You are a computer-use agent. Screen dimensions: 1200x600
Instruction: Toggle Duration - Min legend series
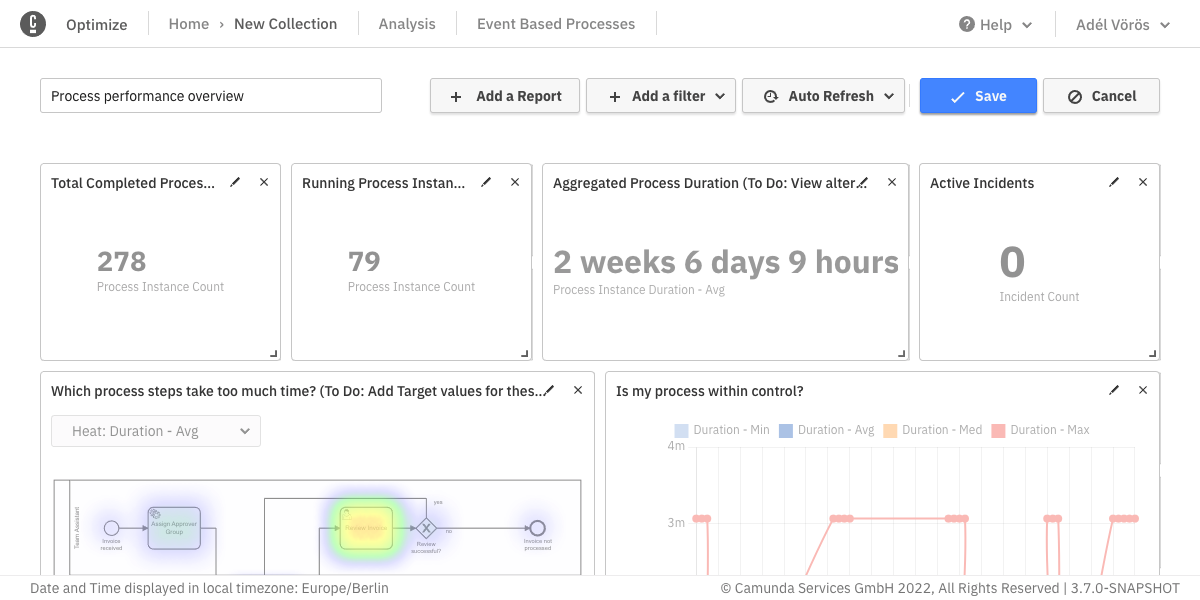tap(722, 430)
